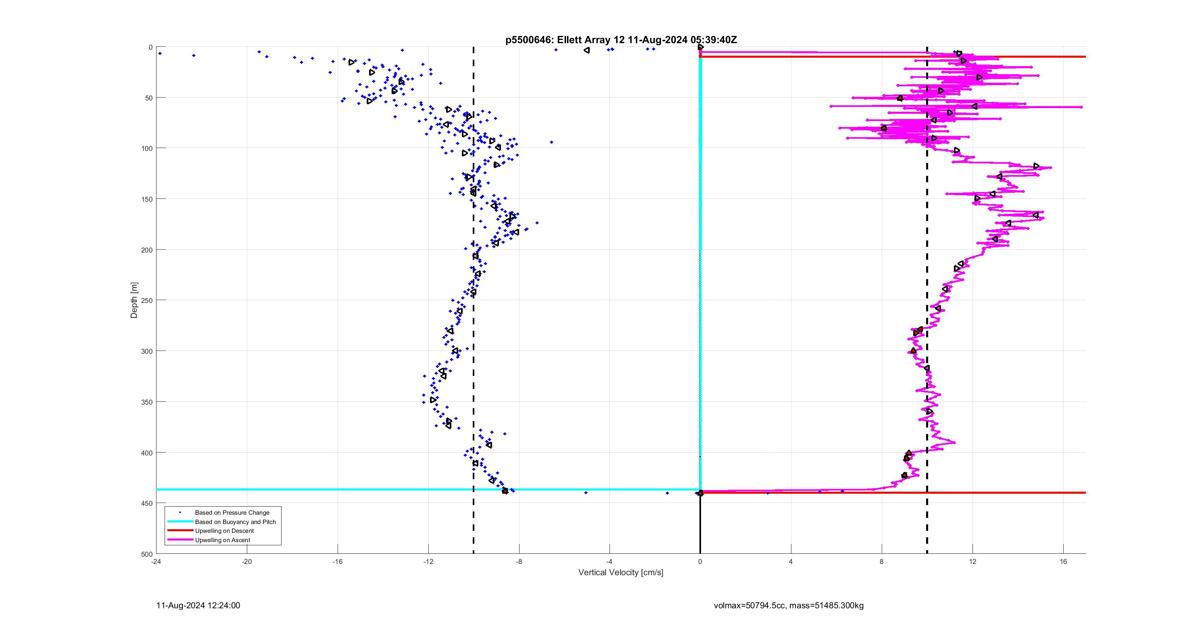
Task: Click the depth axis tick "500"
Action: pos(146,554)
